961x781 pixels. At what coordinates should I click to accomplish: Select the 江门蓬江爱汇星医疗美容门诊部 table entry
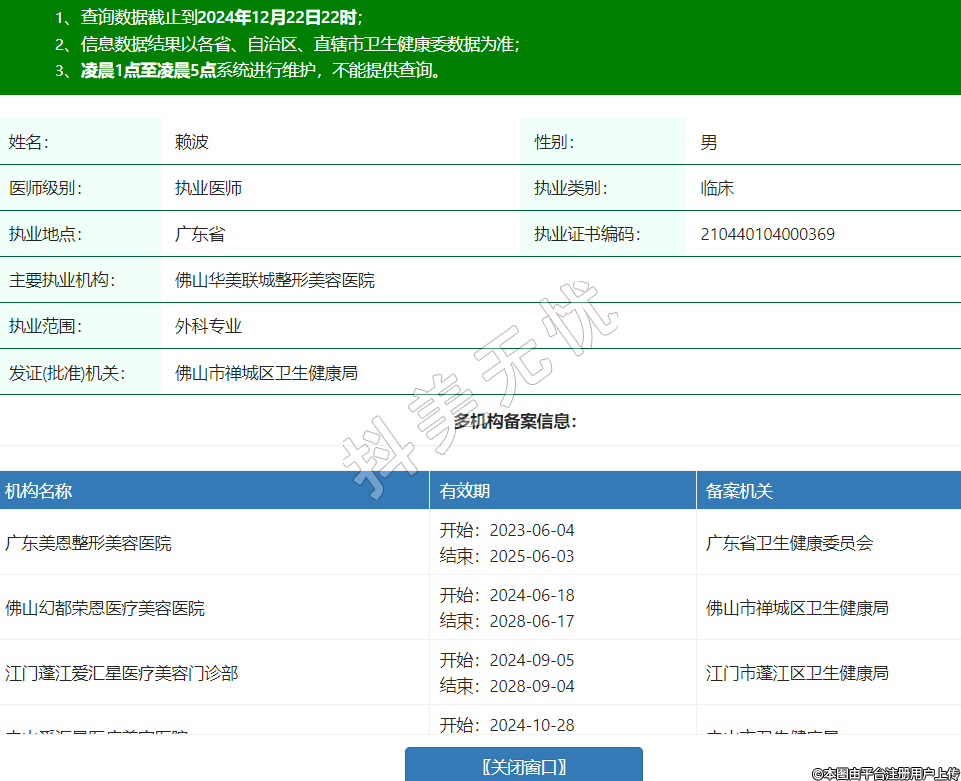[x=122, y=673]
